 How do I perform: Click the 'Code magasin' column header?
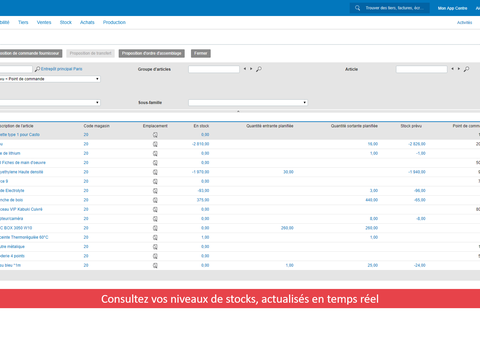point(97,126)
